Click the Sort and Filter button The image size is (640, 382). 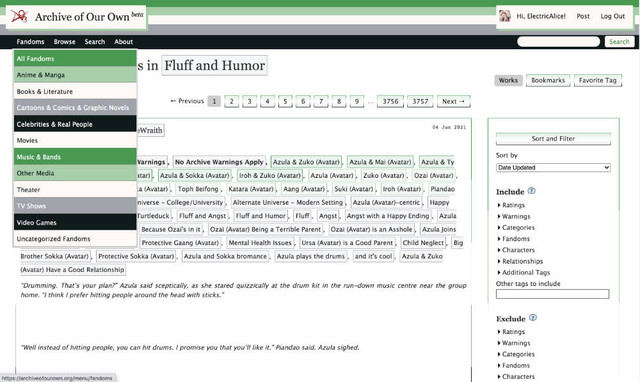pos(553,139)
